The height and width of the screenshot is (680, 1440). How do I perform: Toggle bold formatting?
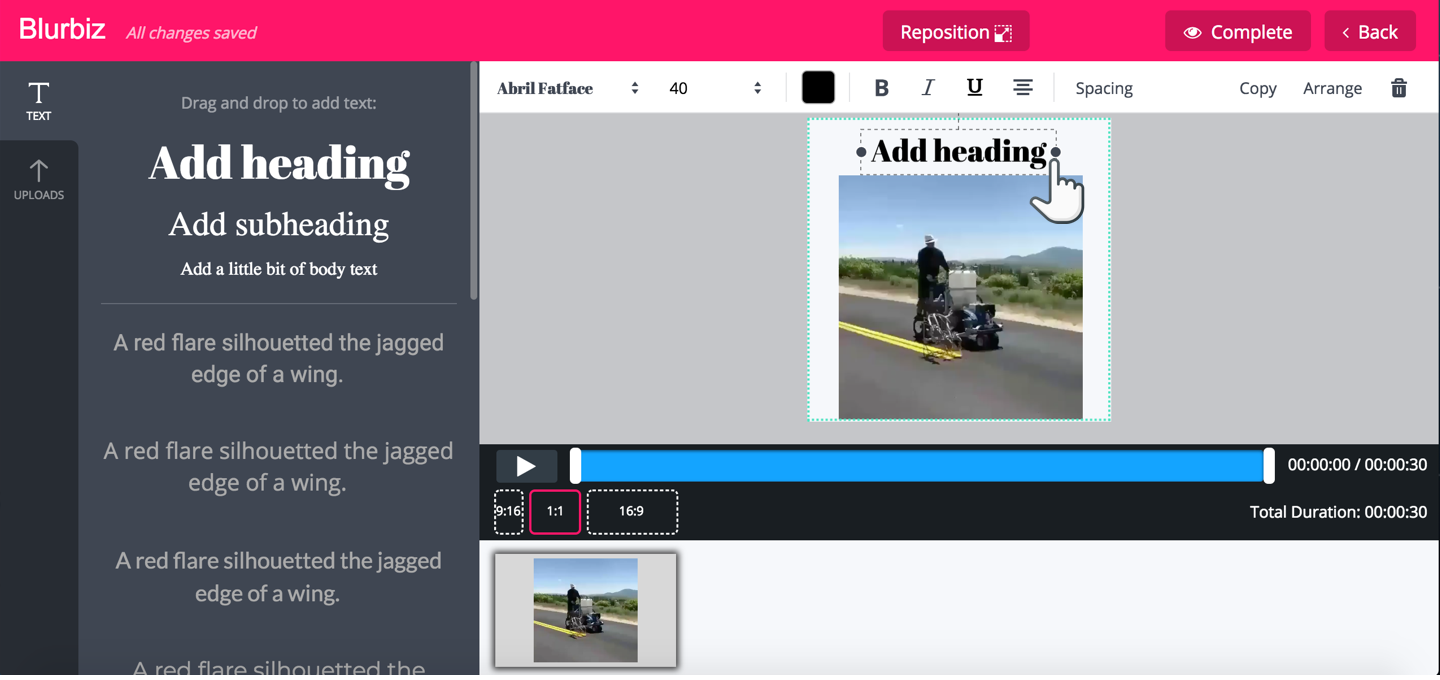tap(881, 88)
